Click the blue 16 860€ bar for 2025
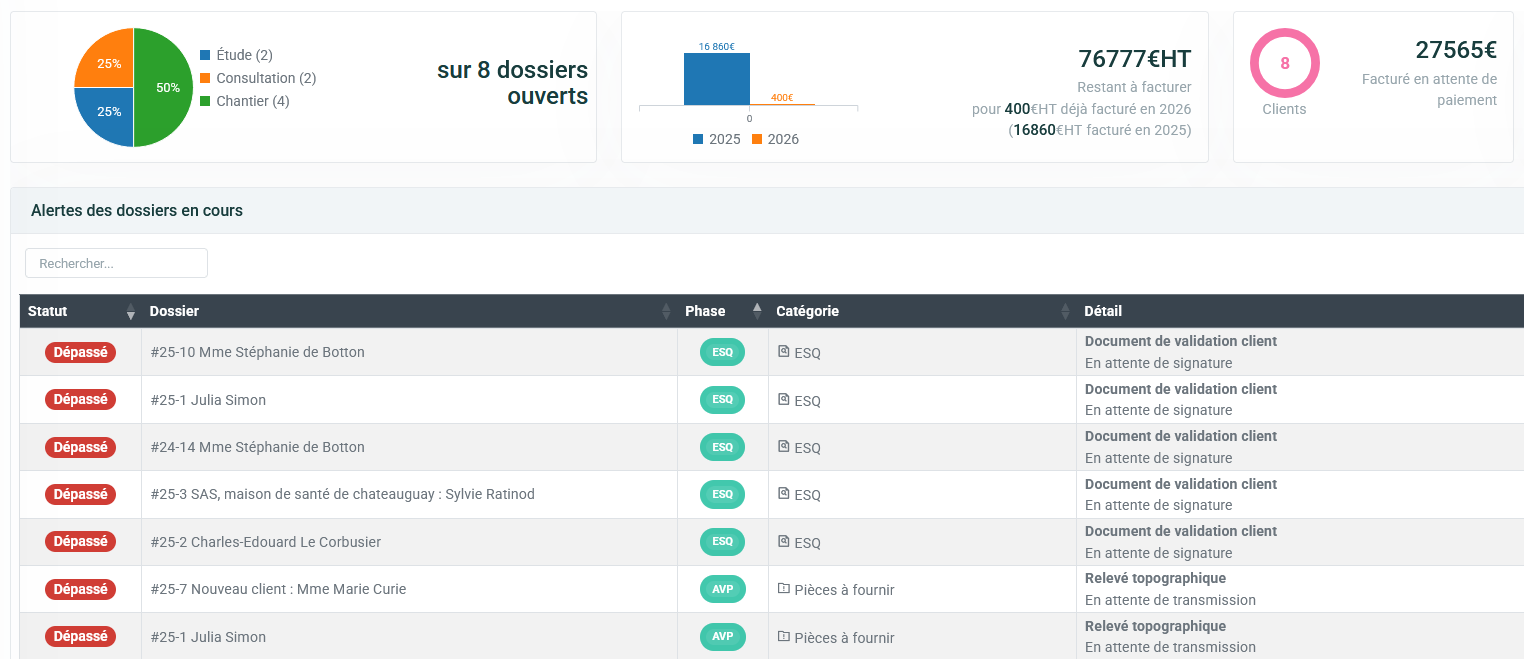 (716, 79)
